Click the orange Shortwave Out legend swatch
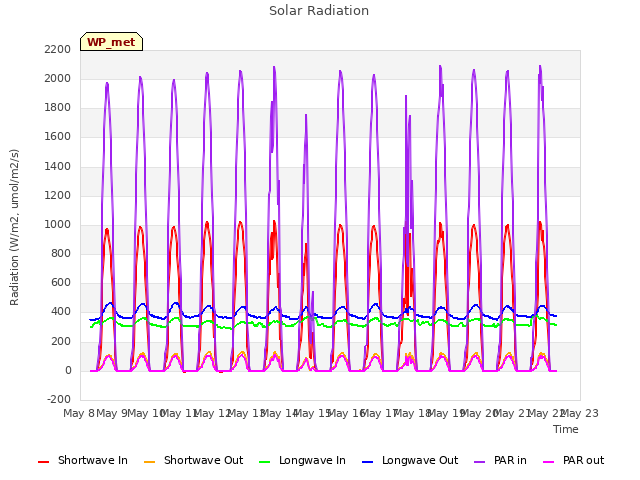The width and height of the screenshot is (640, 480). click(x=149, y=462)
